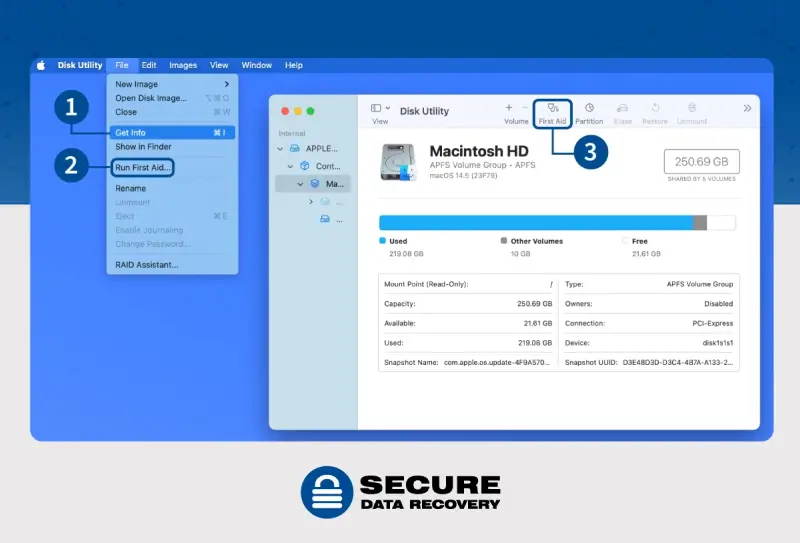Minimize the Disk Utility window
This screenshot has height=543, width=800.
(298, 111)
